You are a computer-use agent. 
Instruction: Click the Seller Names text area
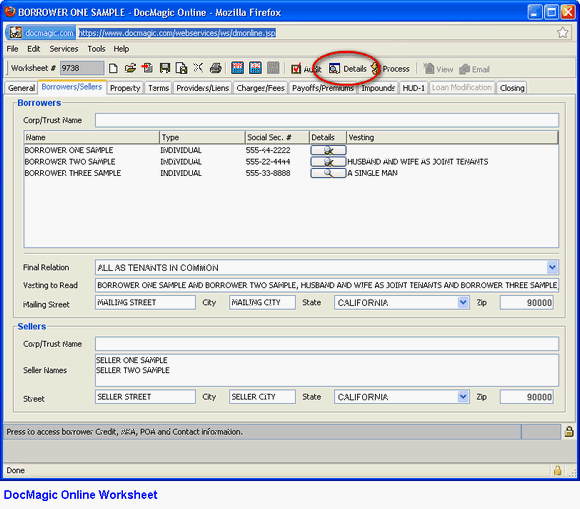click(x=327, y=370)
